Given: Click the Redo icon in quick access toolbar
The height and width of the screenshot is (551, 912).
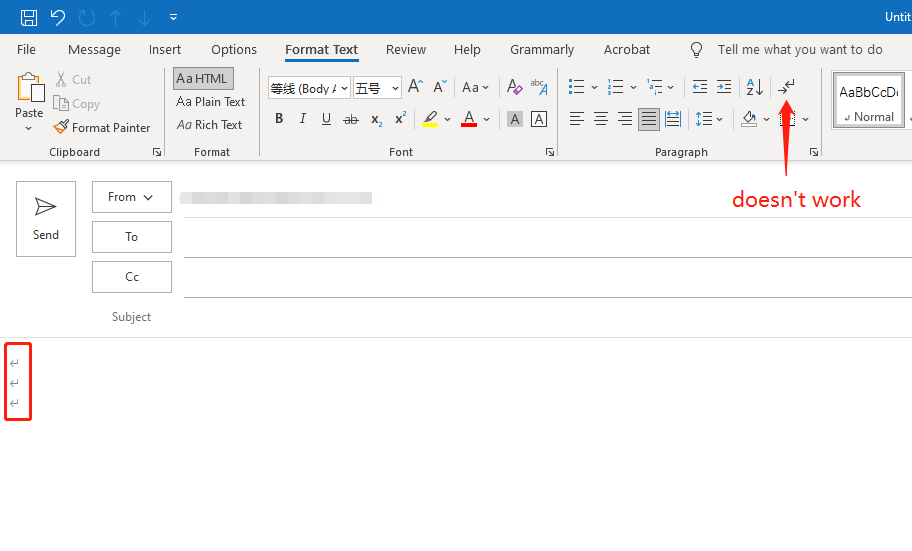Looking at the screenshot, I should coord(87,17).
